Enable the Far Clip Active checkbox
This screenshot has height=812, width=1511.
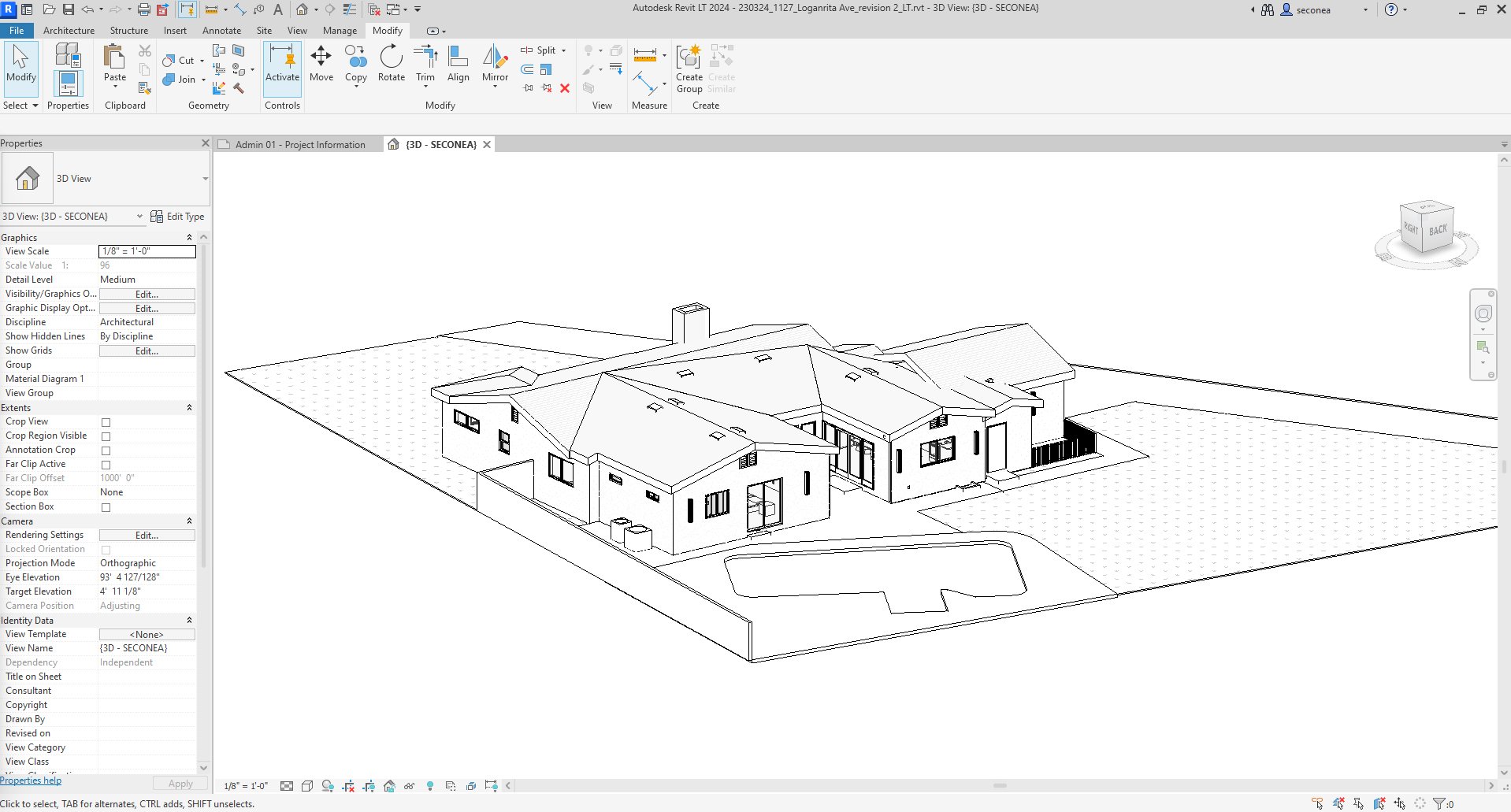106,465
